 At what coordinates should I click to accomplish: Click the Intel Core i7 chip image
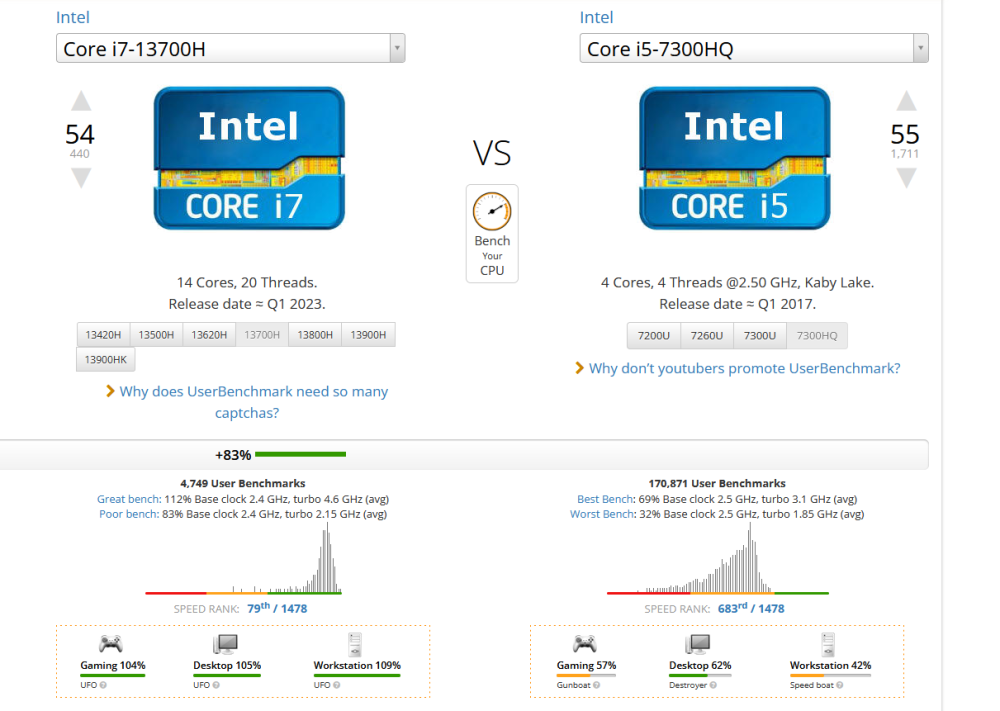tap(249, 158)
